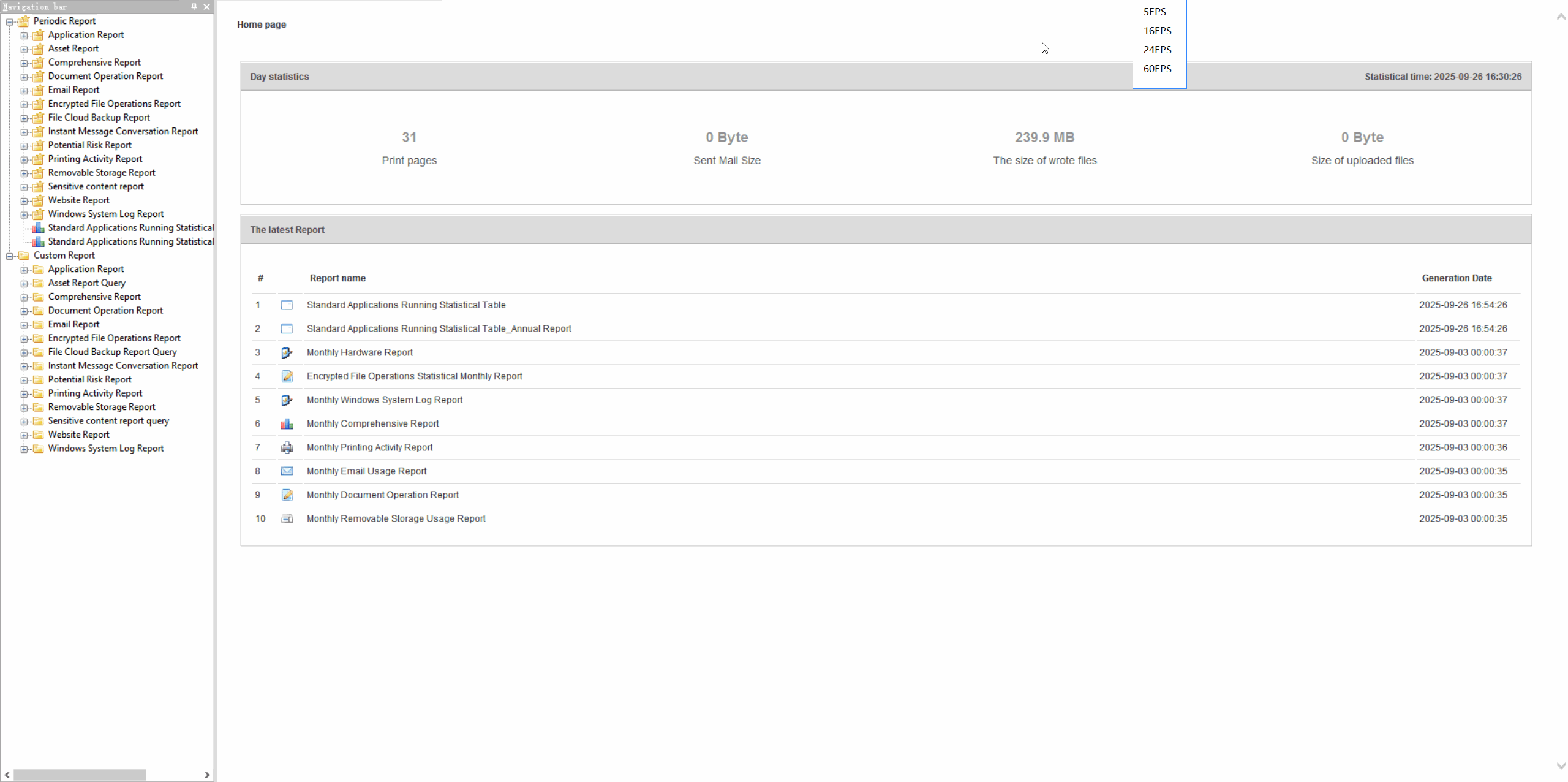Click the bar chart icon for Monthly Comprehensive Report
1568x782 pixels.
click(x=287, y=423)
